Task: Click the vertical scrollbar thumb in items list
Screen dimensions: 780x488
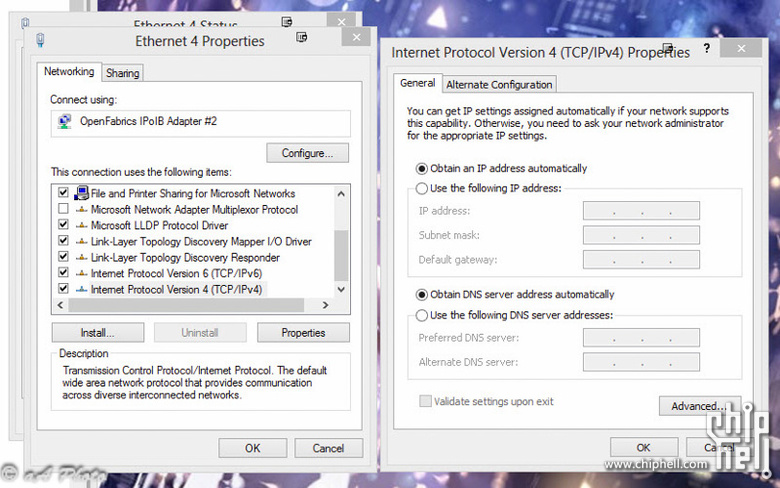Action: coord(341,256)
